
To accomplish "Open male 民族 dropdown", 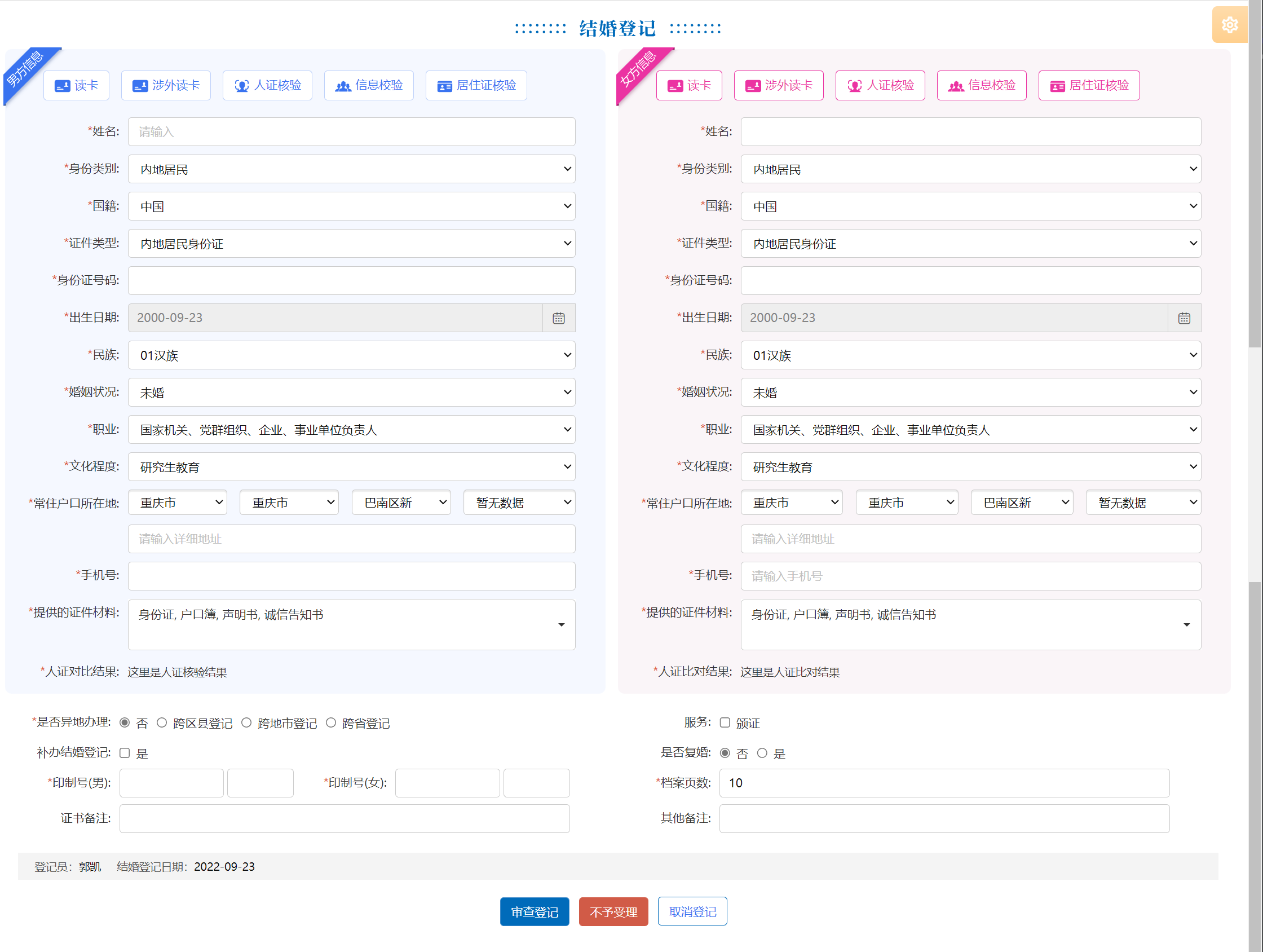I will [x=352, y=355].
